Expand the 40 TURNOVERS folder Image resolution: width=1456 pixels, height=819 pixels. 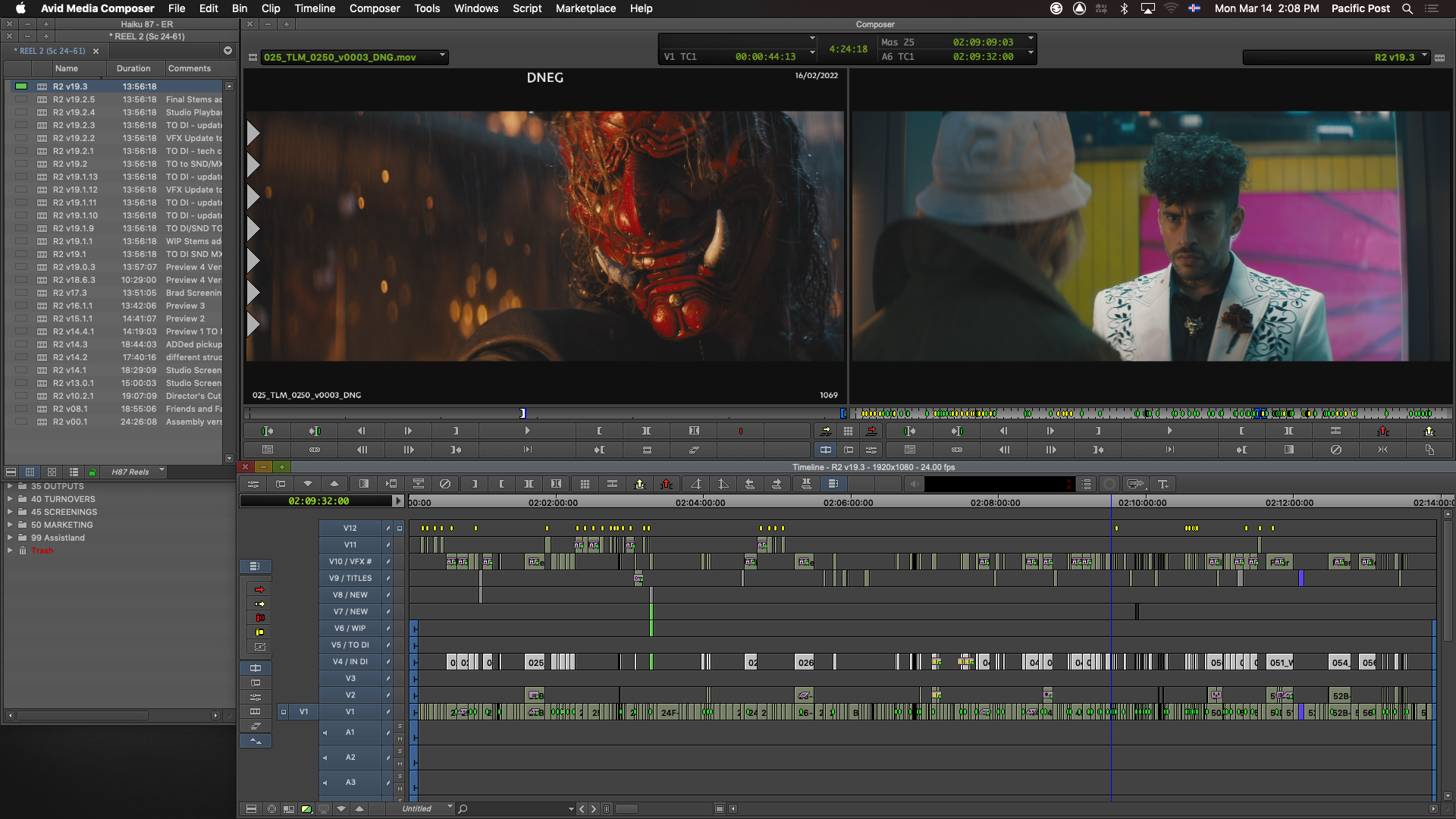10,499
